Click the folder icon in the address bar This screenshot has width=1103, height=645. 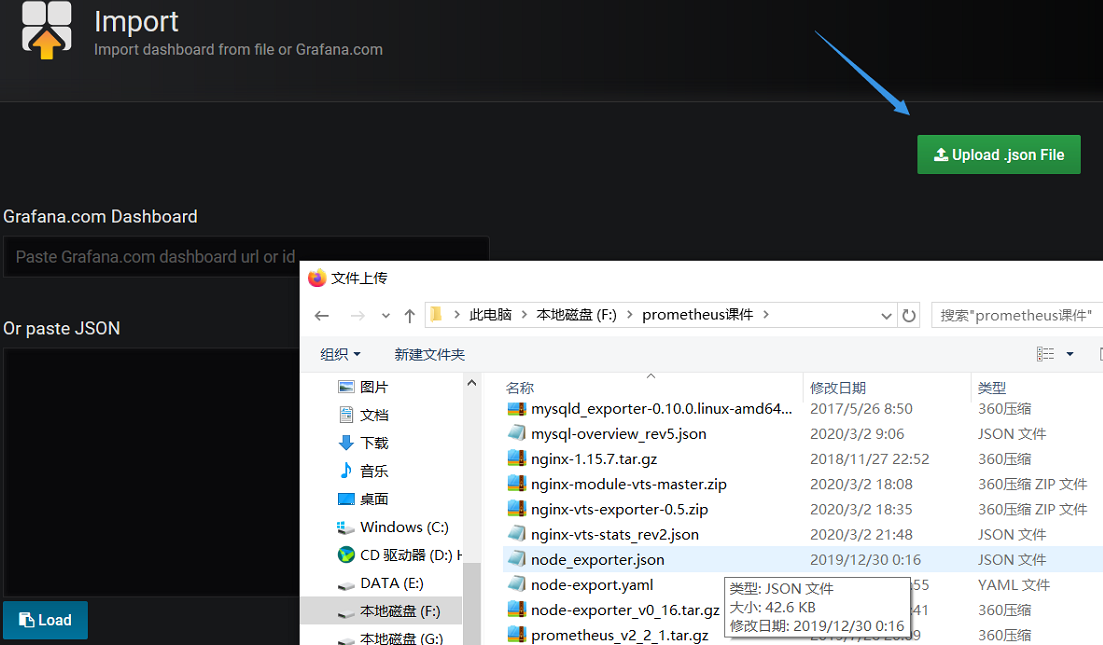[436, 314]
